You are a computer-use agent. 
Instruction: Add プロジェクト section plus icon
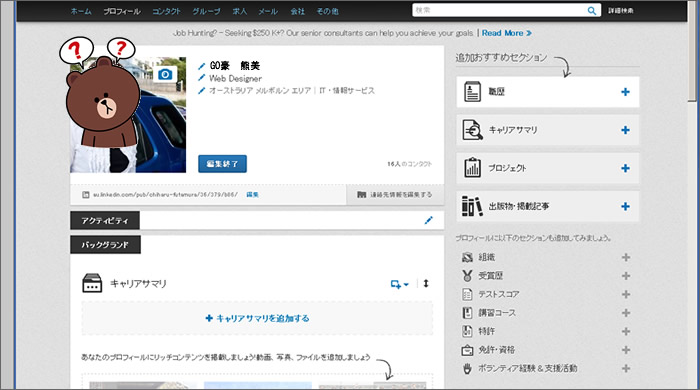(x=625, y=168)
